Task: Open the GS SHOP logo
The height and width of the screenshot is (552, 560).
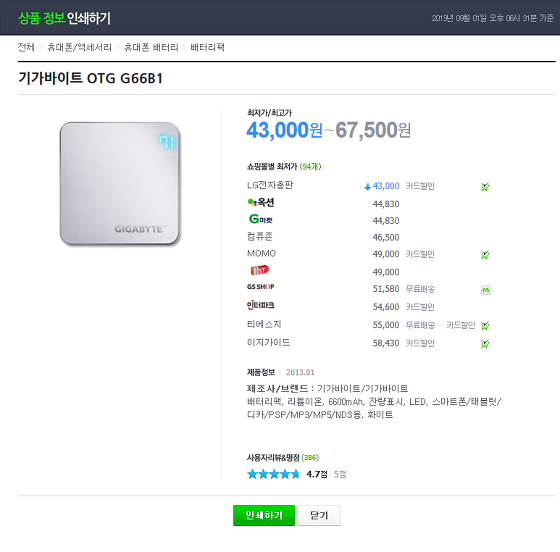Action: [x=260, y=287]
